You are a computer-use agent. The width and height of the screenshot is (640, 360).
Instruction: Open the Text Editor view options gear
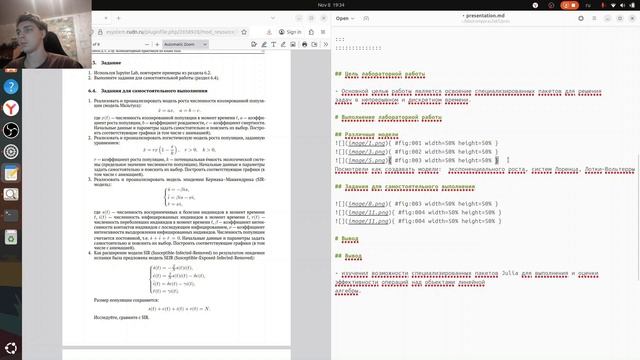point(581,18)
